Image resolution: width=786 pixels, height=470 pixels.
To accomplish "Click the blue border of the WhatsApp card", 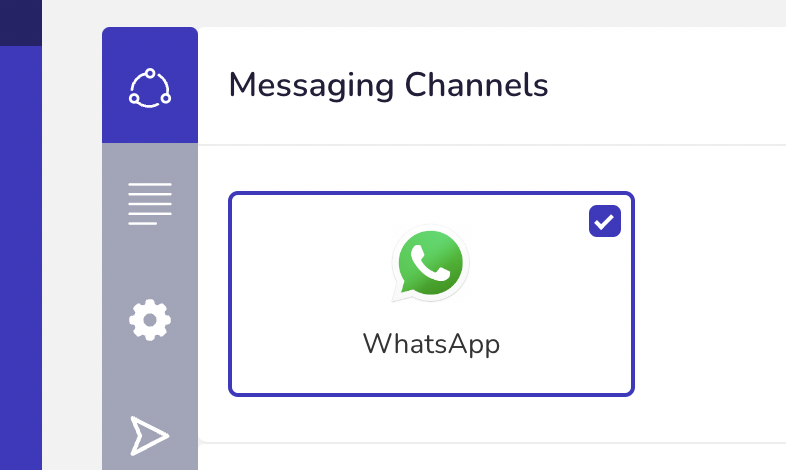I will (x=431, y=193).
